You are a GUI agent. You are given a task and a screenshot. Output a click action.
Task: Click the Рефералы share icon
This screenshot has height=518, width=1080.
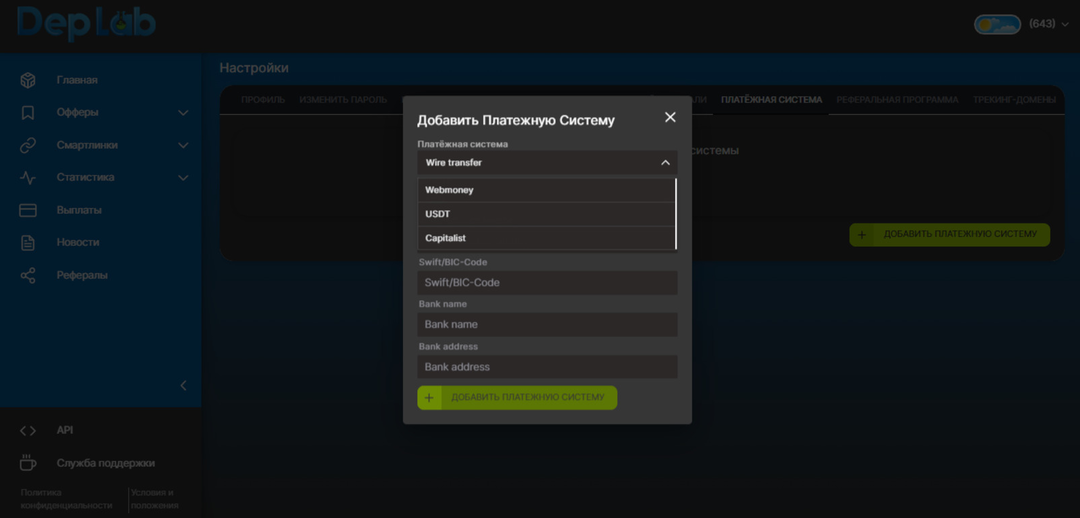(x=28, y=275)
